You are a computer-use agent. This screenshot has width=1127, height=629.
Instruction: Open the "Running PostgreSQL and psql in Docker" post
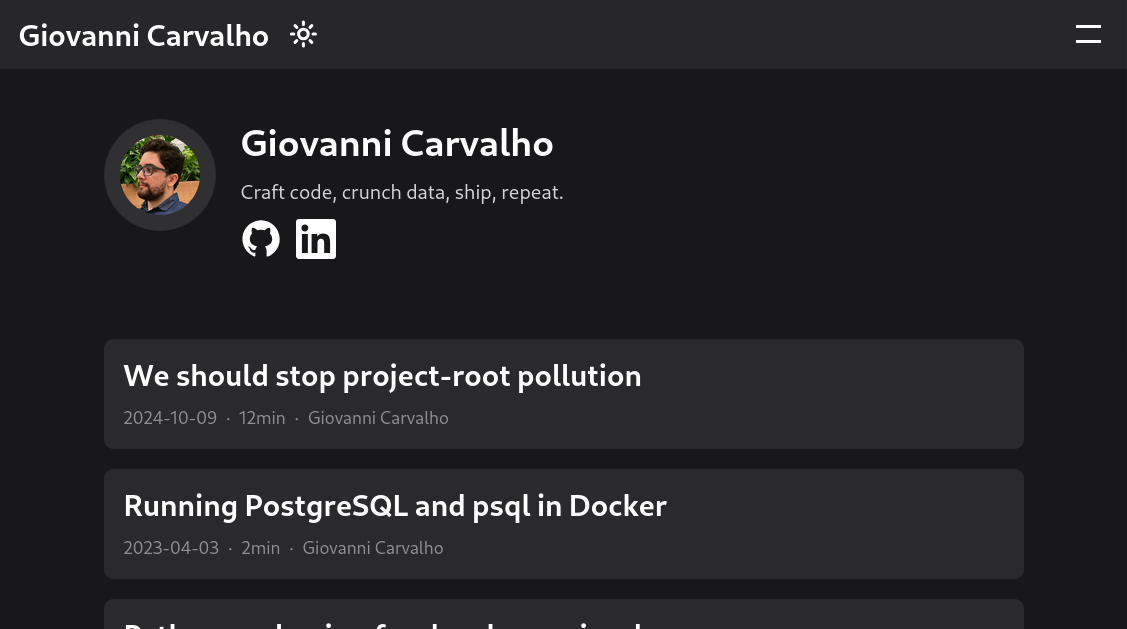395,506
